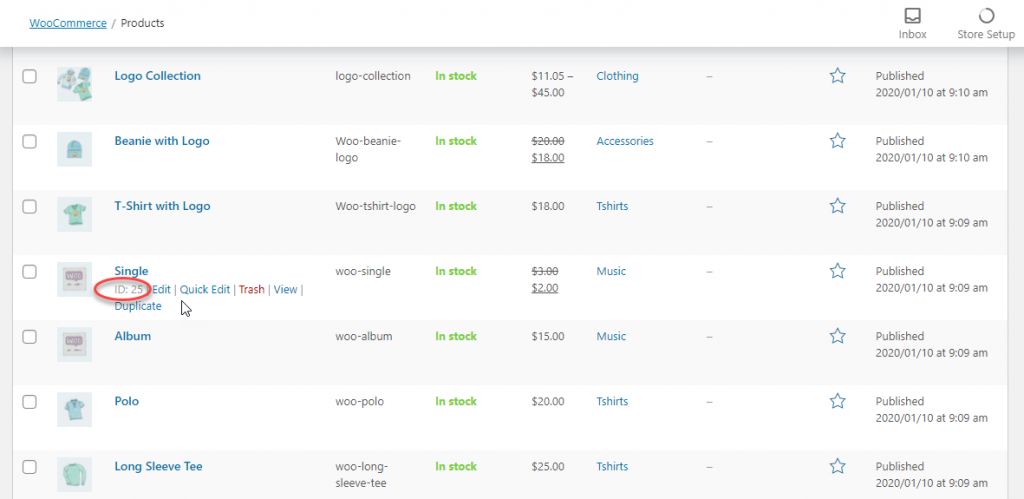The height and width of the screenshot is (499, 1024).
Task: Toggle featured star for T-Shirt with Logo
Action: click(x=837, y=206)
